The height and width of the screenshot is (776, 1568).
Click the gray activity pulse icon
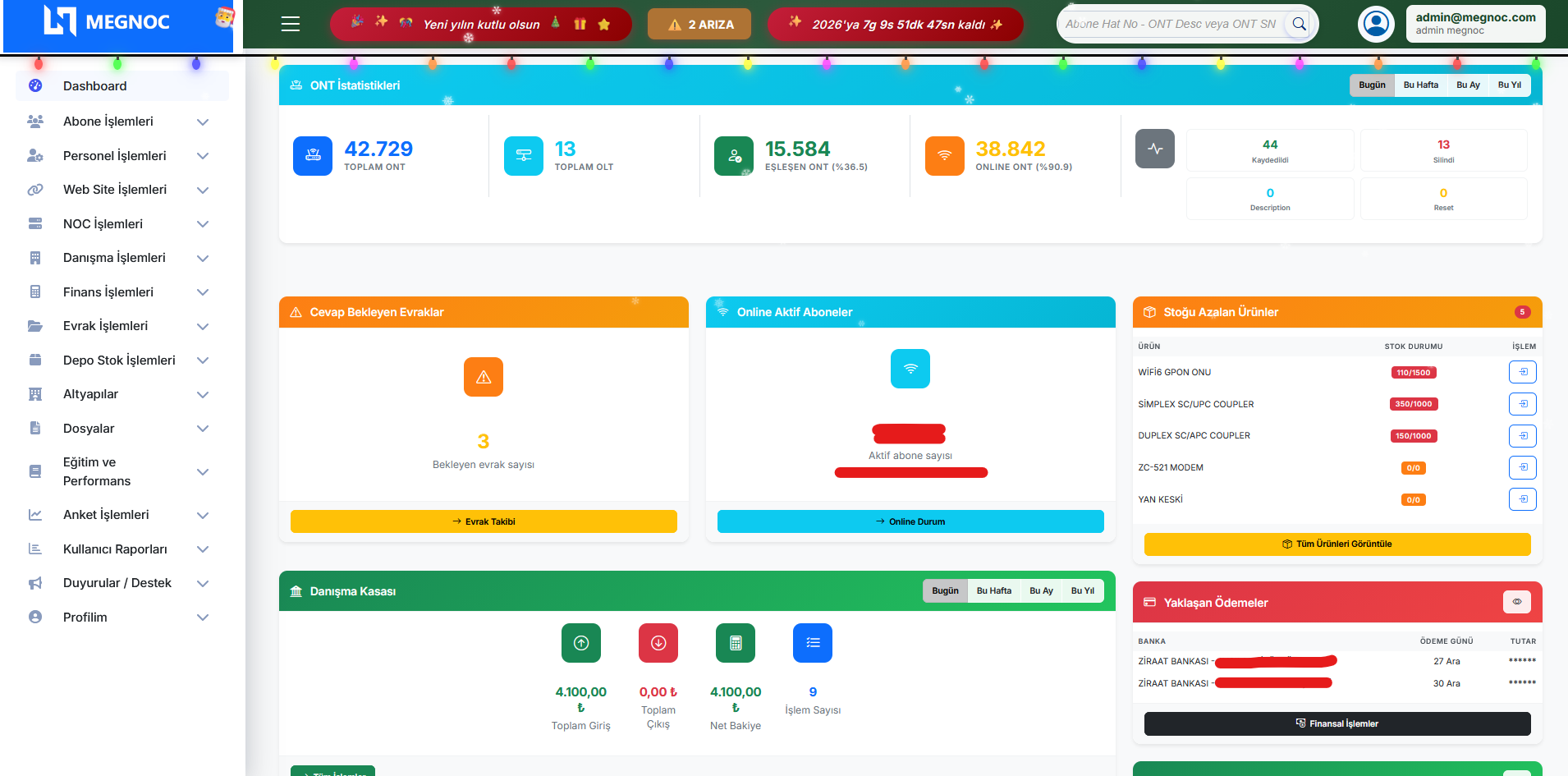point(1154,149)
